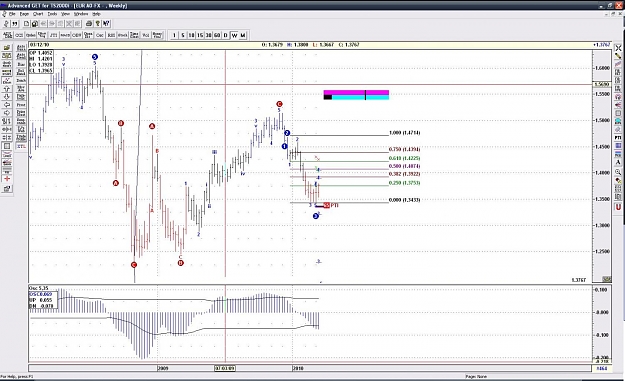Click the square box tool in left toolbar
625x381 pixels.
(7, 146)
